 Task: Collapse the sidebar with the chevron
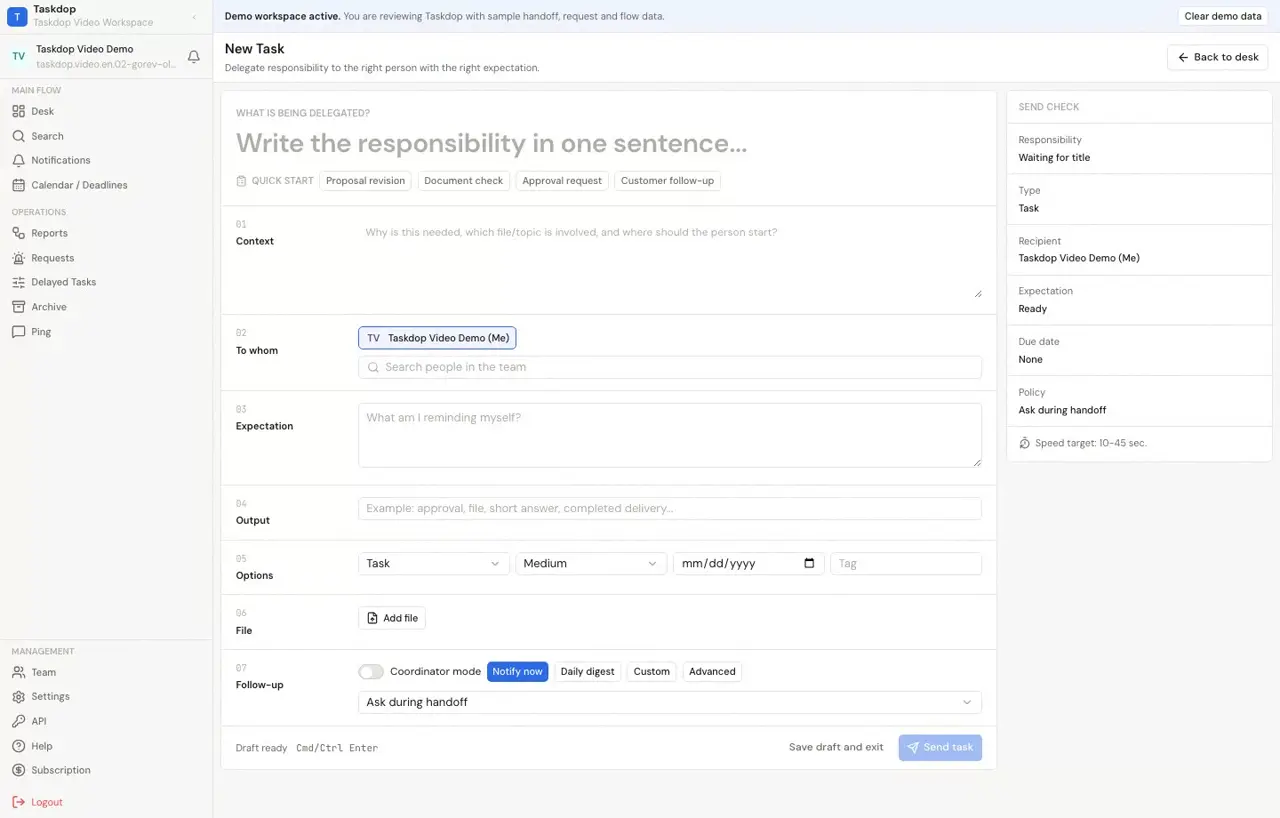point(194,16)
